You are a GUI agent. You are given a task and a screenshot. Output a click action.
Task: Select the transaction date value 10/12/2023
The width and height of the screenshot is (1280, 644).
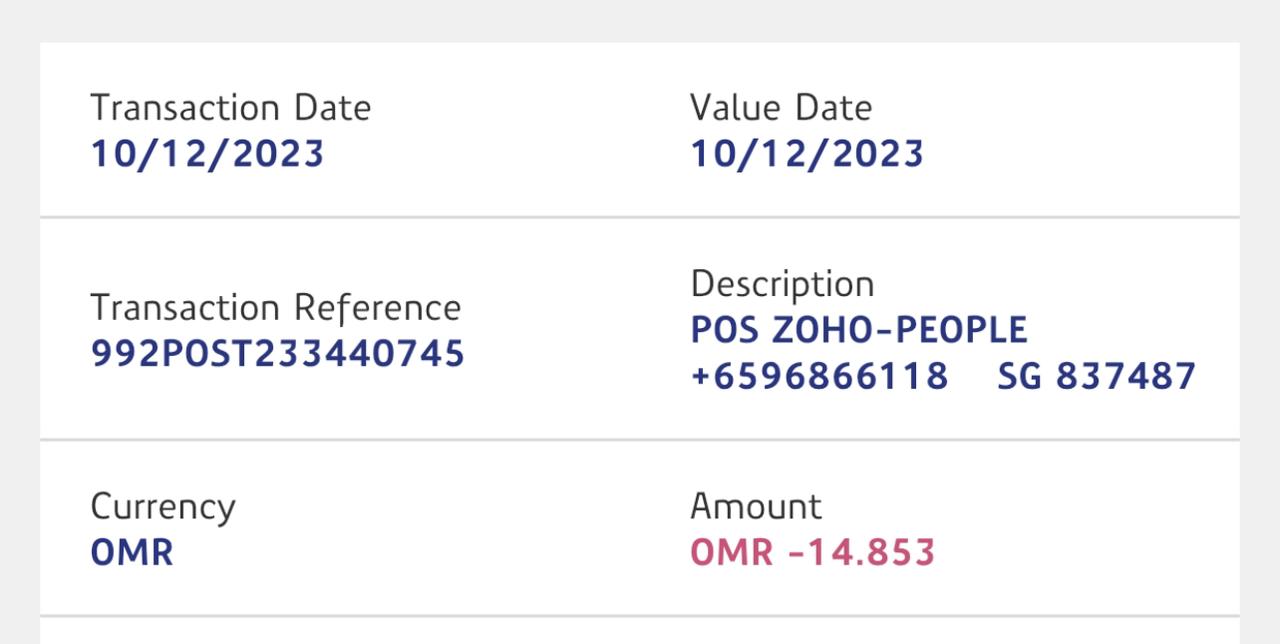click(x=207, y=154)
